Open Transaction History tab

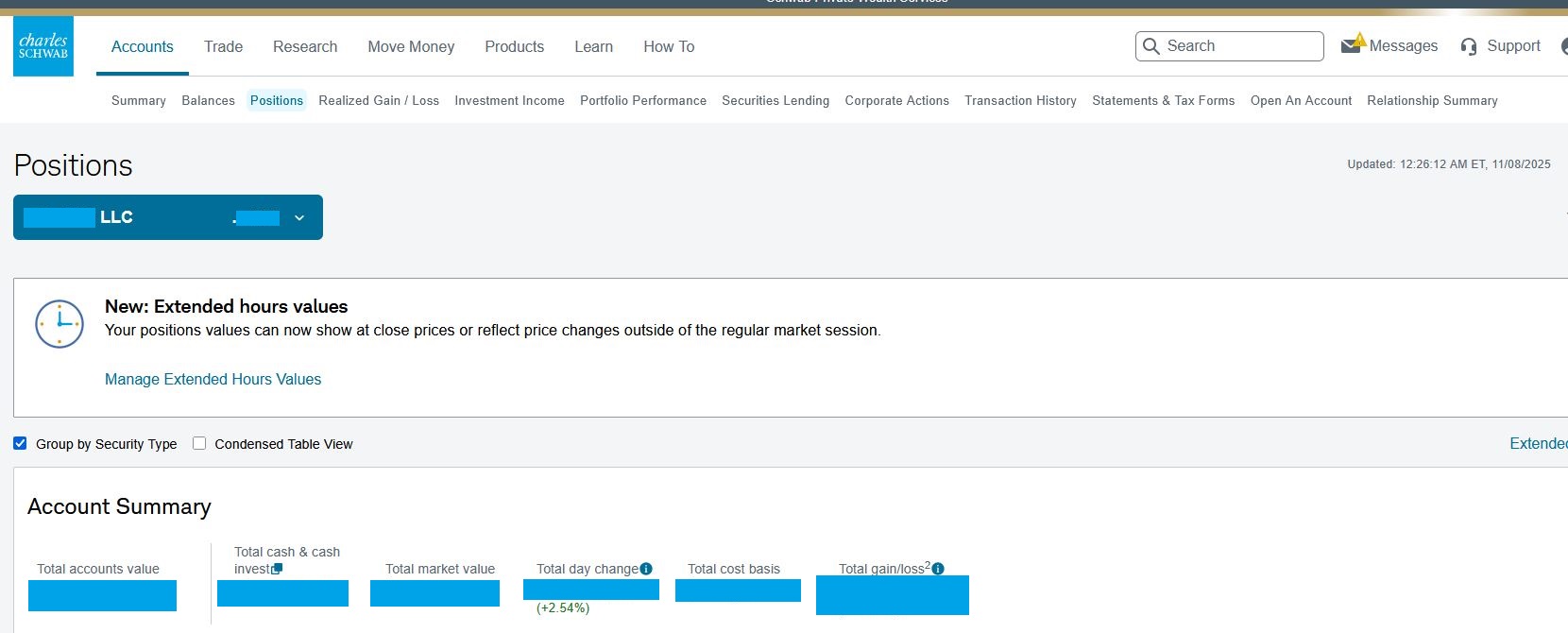pos(1021,100)
